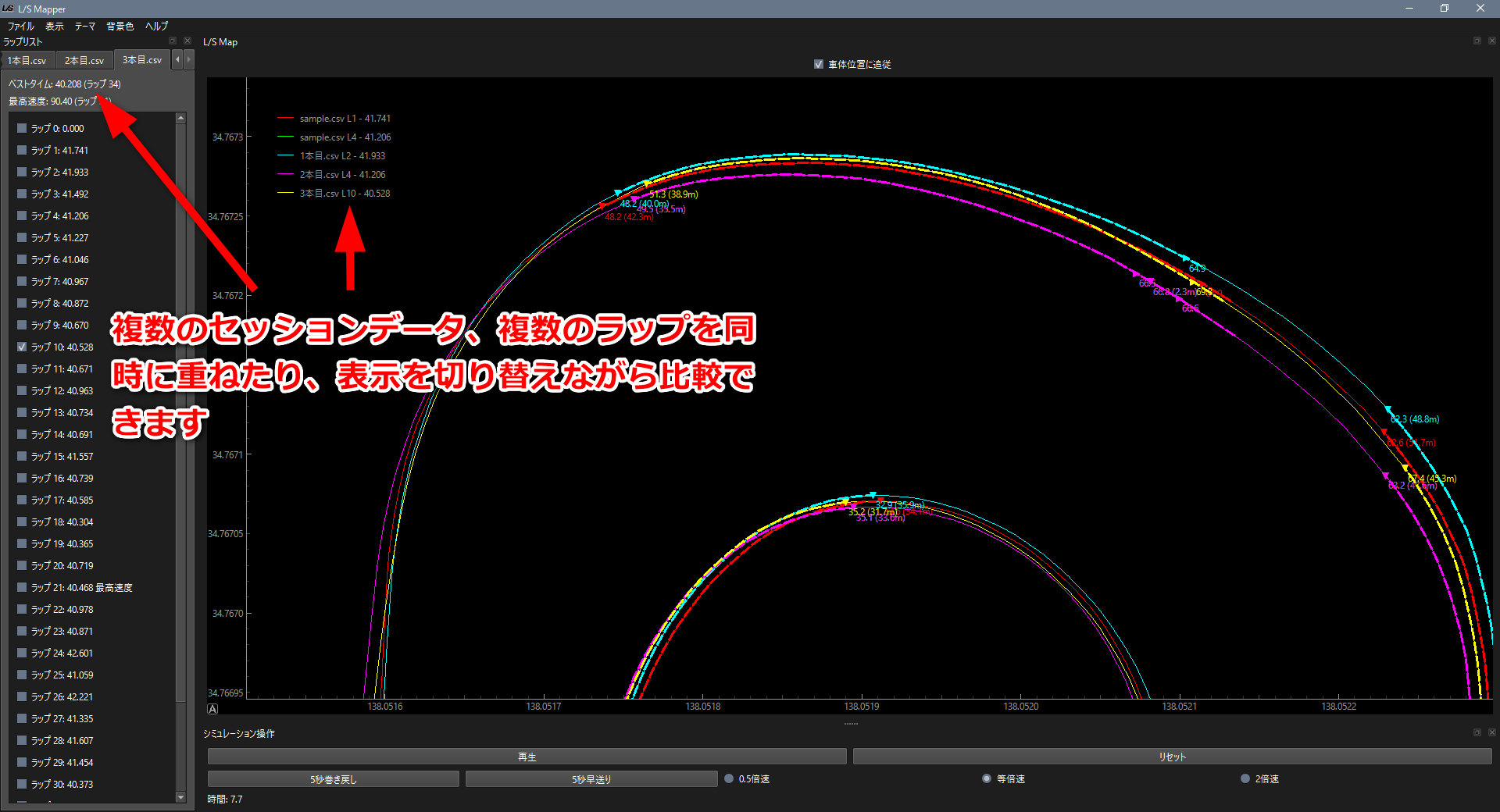Click lap list scrollbar down arrow
Image resolution: width=1500 pixels, height=812 pixels.
180,797
